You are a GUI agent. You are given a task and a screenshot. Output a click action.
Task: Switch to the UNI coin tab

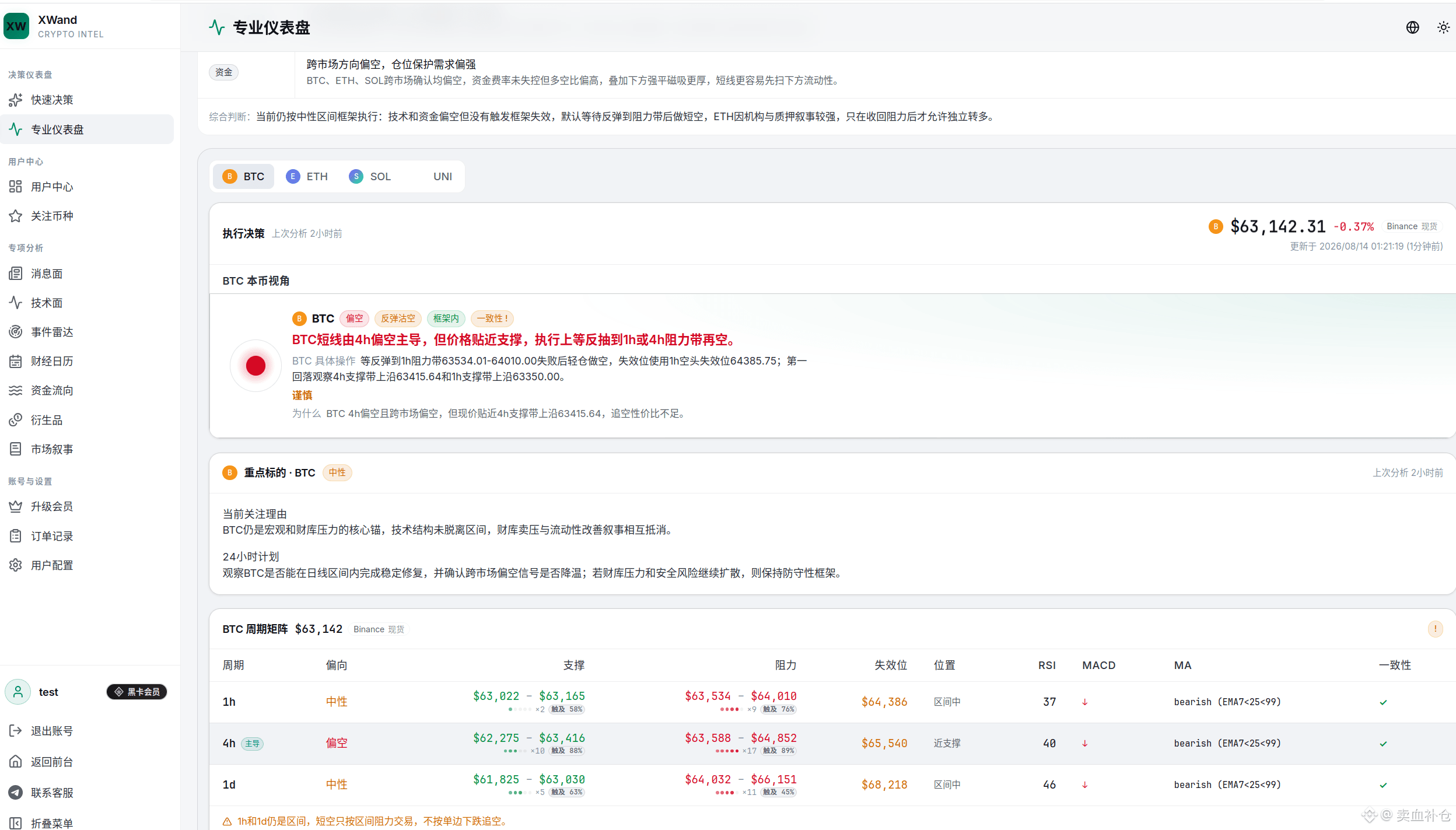432,177
